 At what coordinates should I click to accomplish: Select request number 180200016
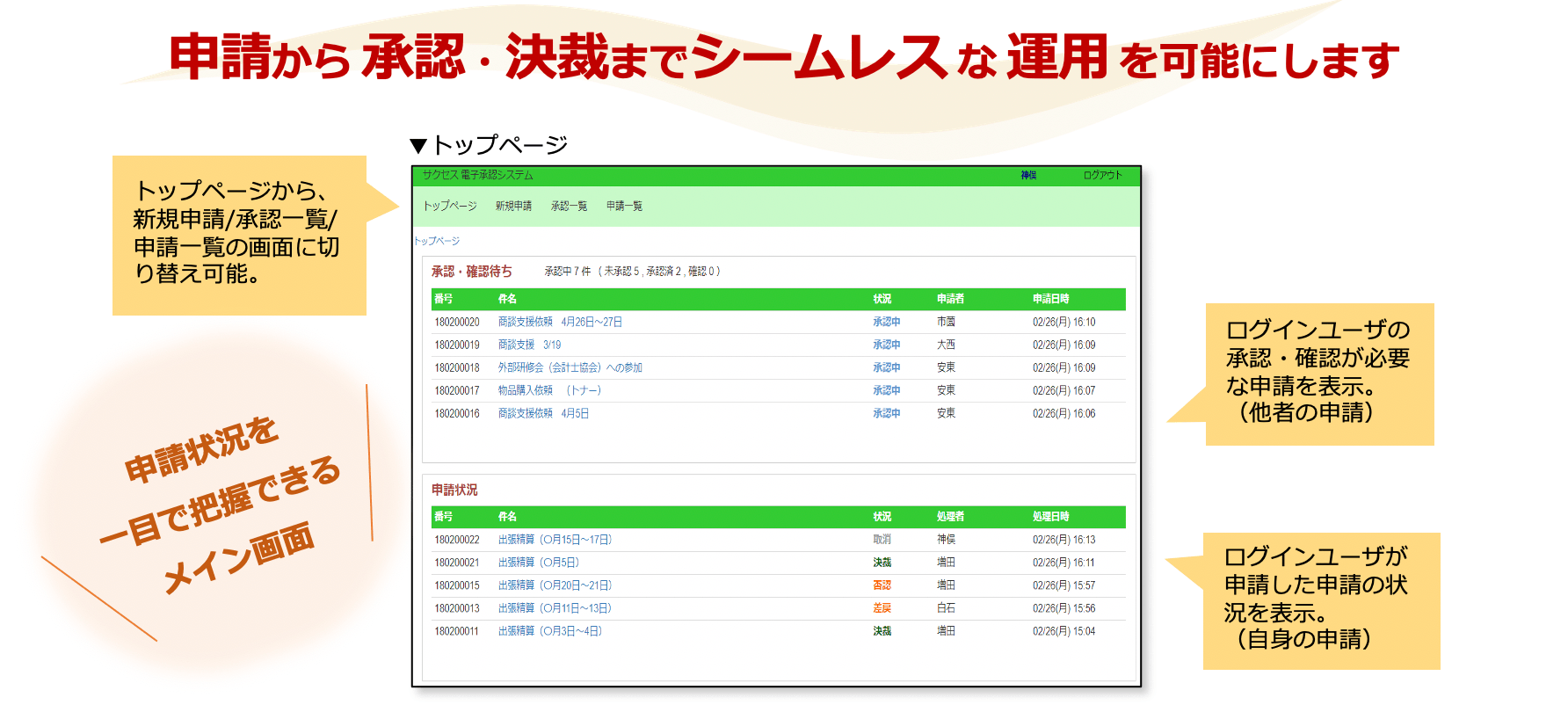click(457, 413)
